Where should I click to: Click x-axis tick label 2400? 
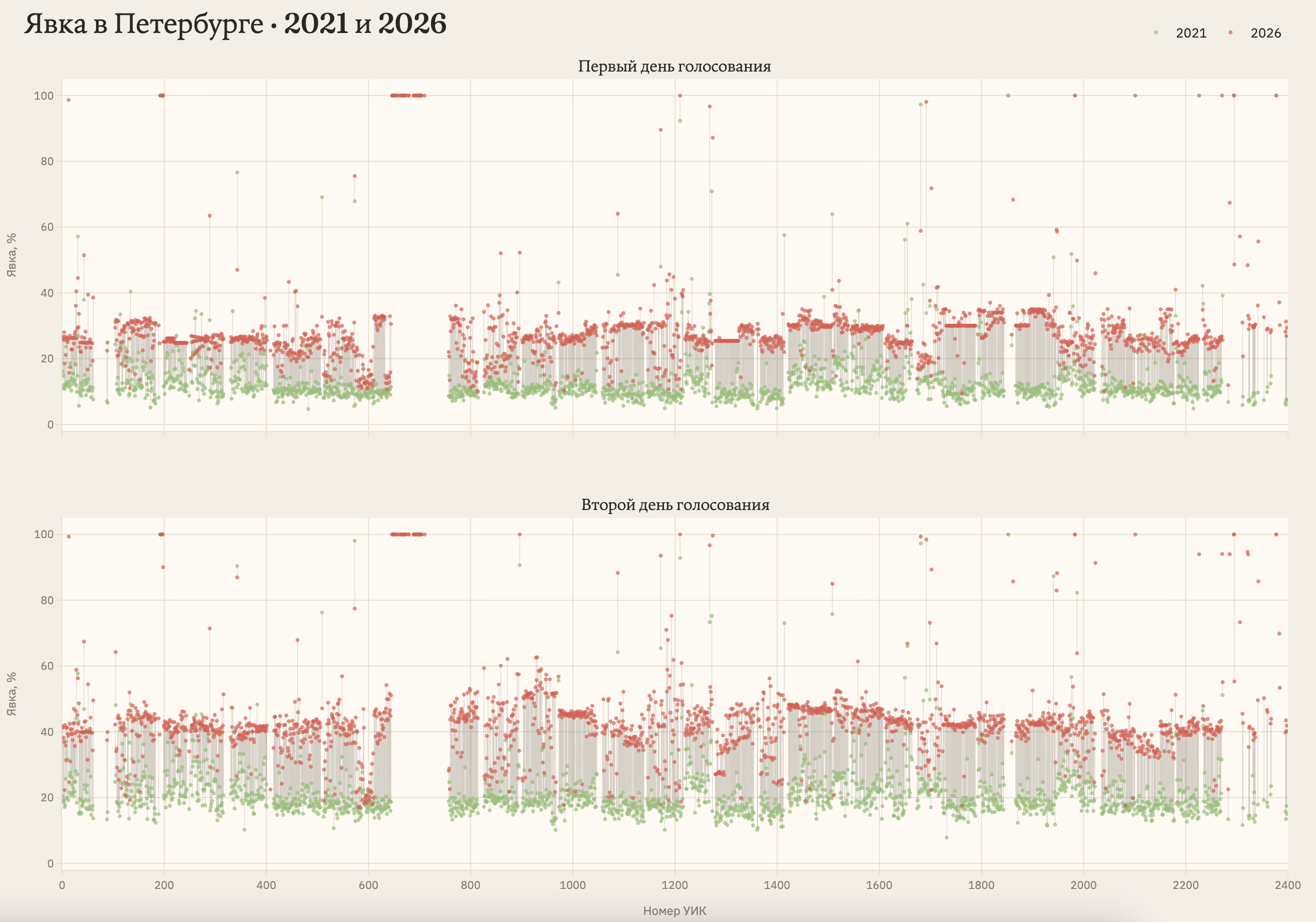[1287, 885]
